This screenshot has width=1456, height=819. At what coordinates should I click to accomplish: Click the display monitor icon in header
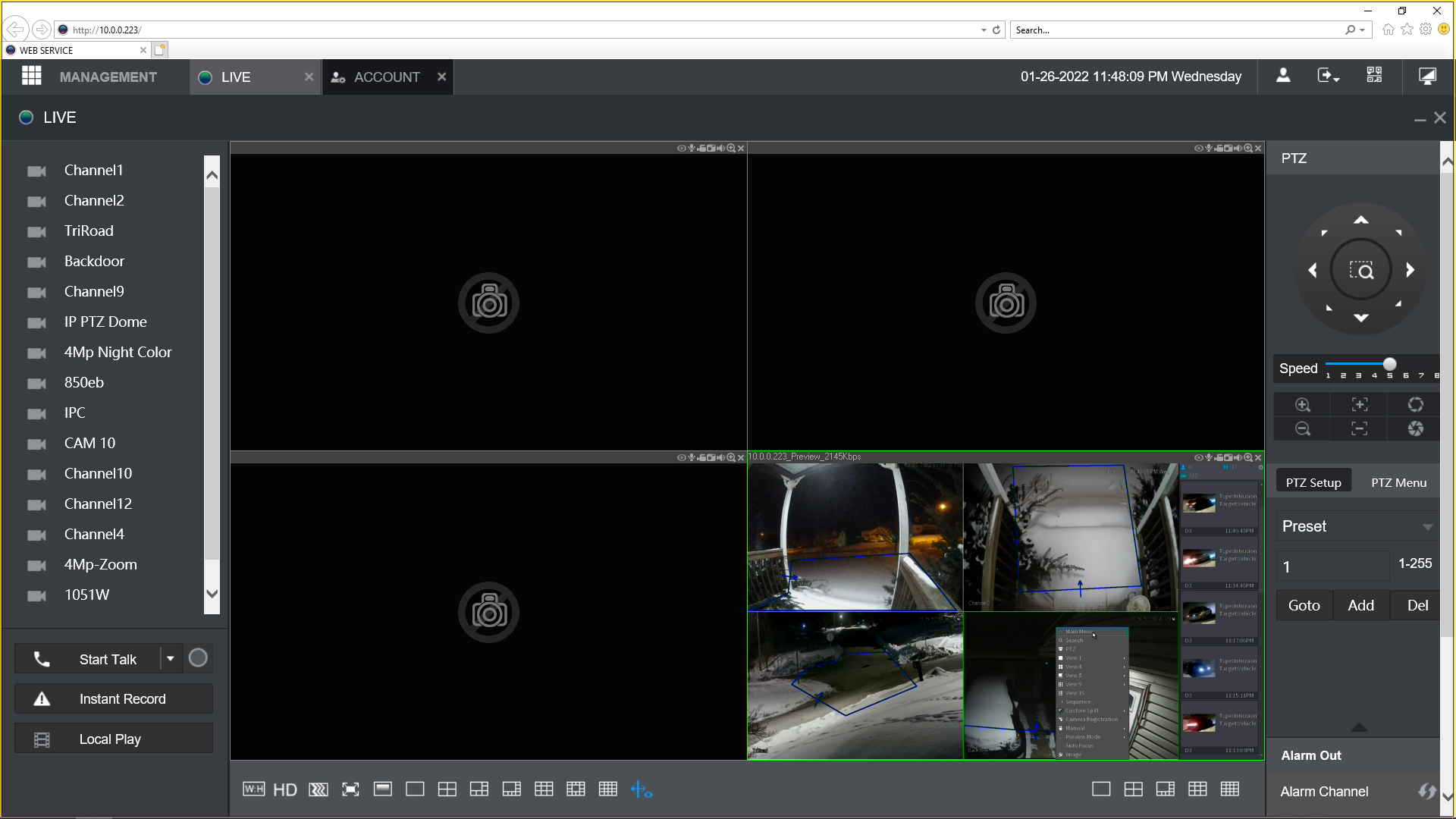click(x=1427, y=76)
